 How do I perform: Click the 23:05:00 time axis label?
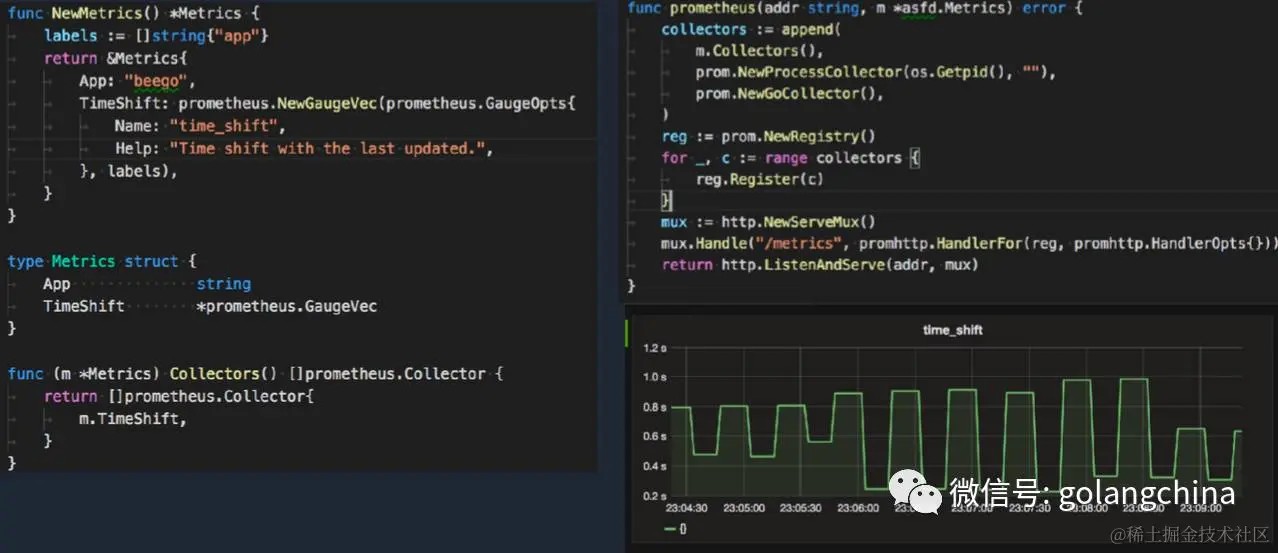tap(744, 508)
